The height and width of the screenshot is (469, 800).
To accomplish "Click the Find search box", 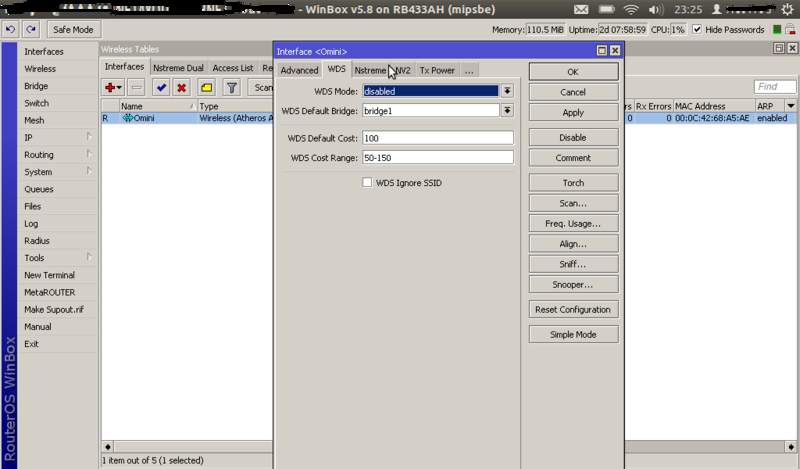I will 774,87.
